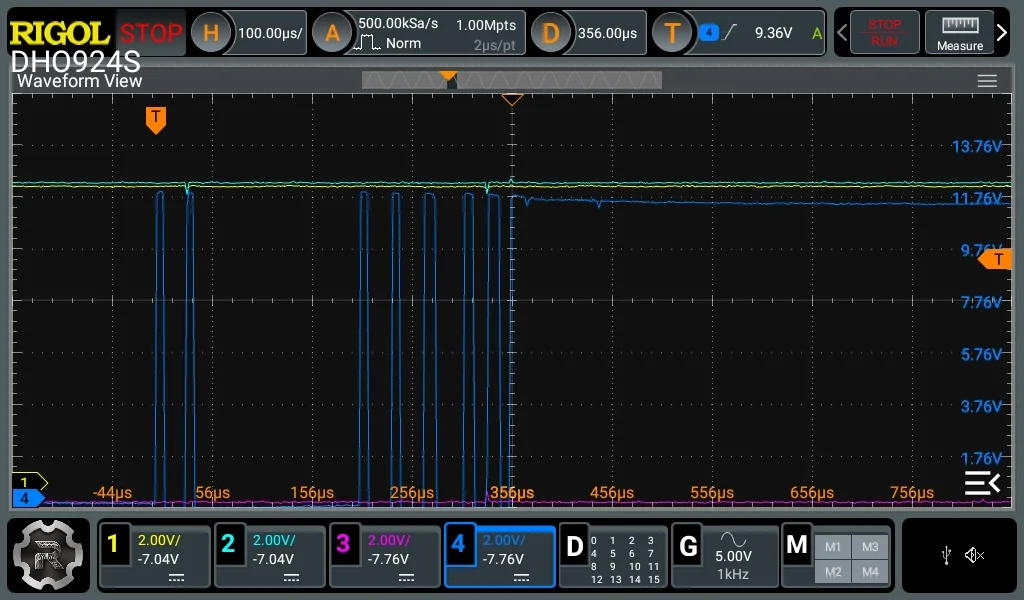Screen dimensions: 1024x600
Task: Click the 5.76V vertical scale label
Action: pos(981,355)
